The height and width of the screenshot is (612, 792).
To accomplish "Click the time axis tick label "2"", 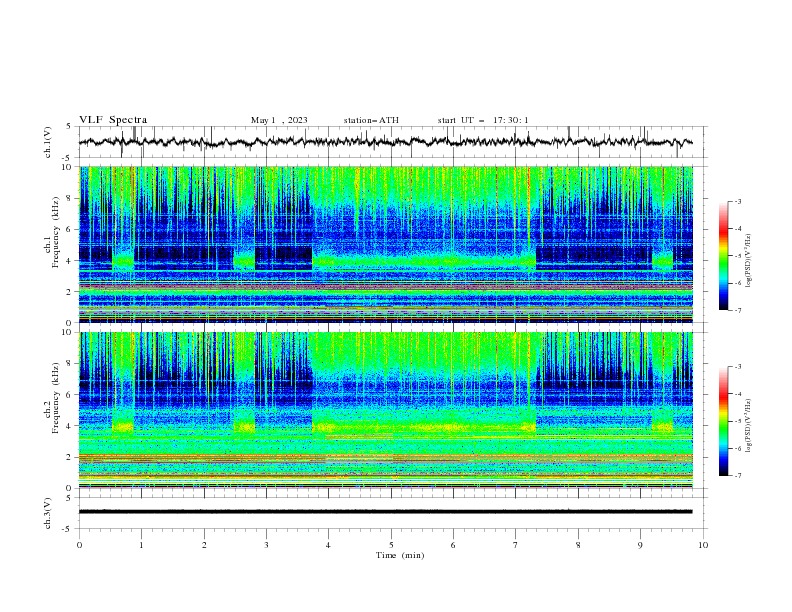I will 204,545.
